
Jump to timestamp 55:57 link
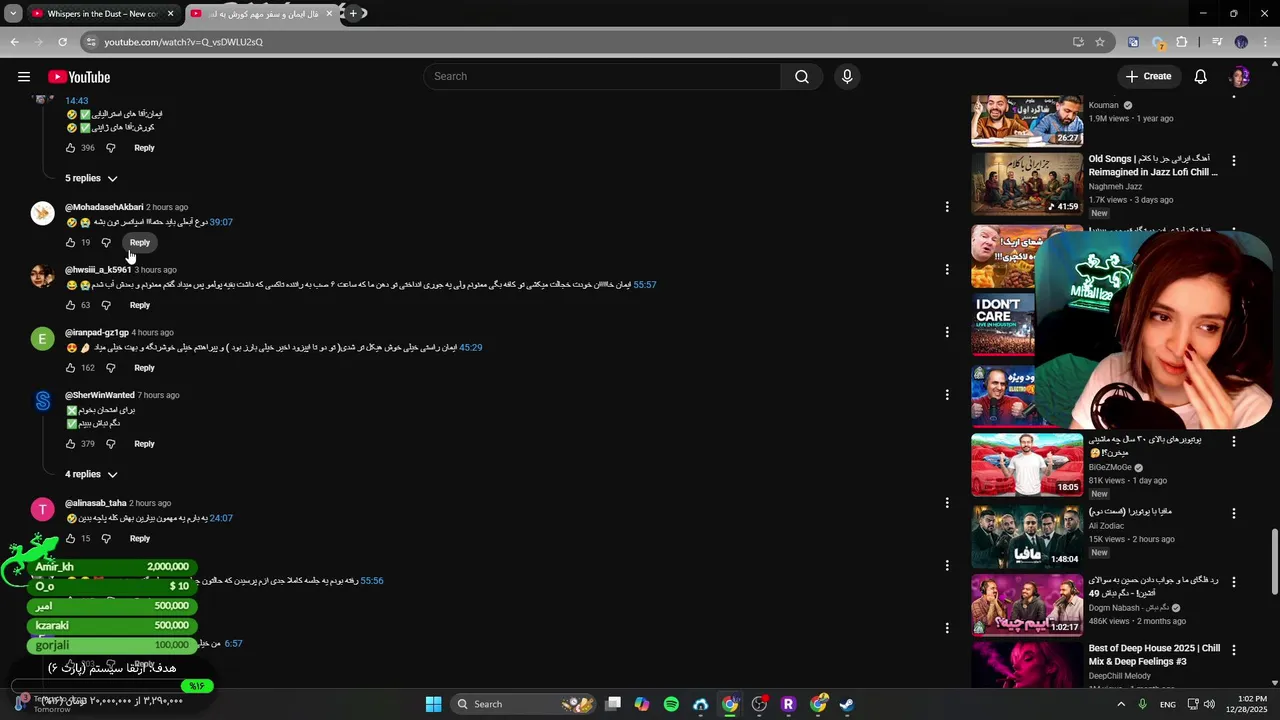645,285
